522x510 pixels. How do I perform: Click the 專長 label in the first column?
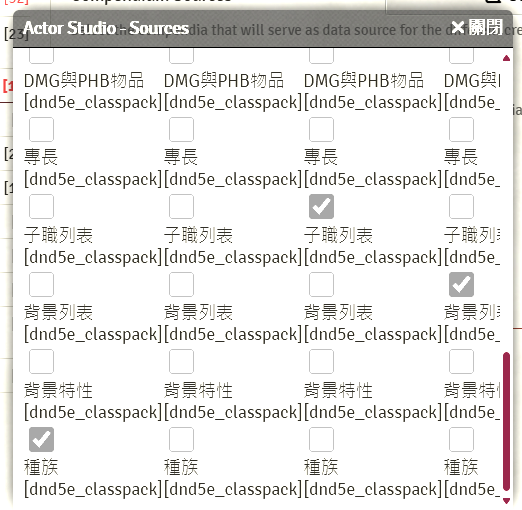(x=41, y=157)
